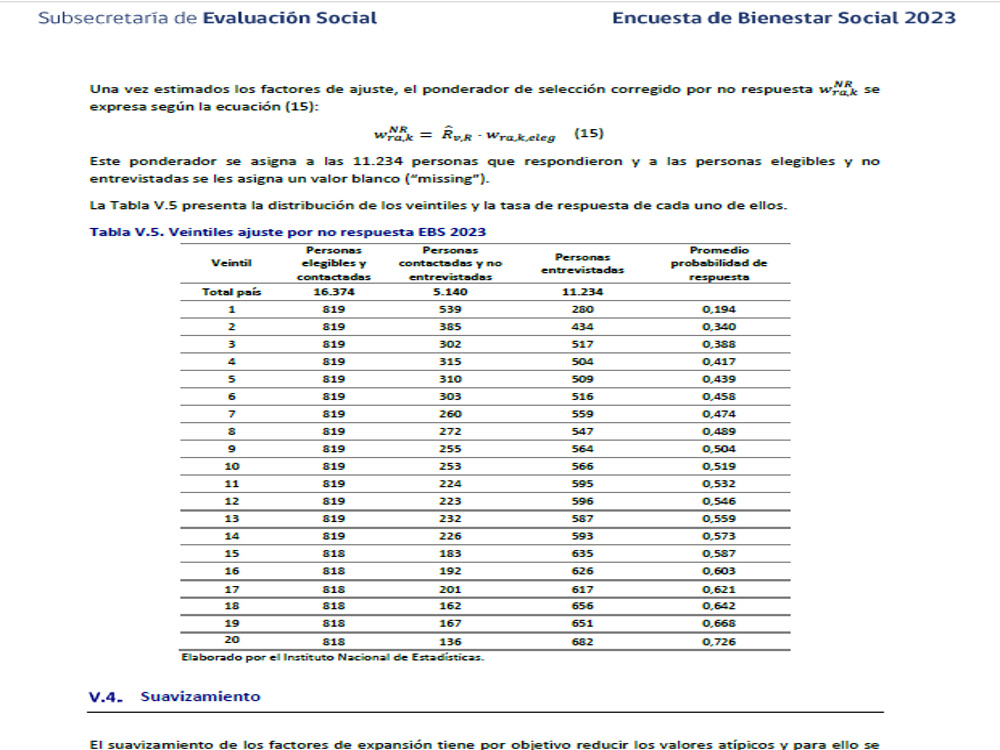Click the value 509 in veintil 5 row
The image size is (1000, 750).
[582, 379]
